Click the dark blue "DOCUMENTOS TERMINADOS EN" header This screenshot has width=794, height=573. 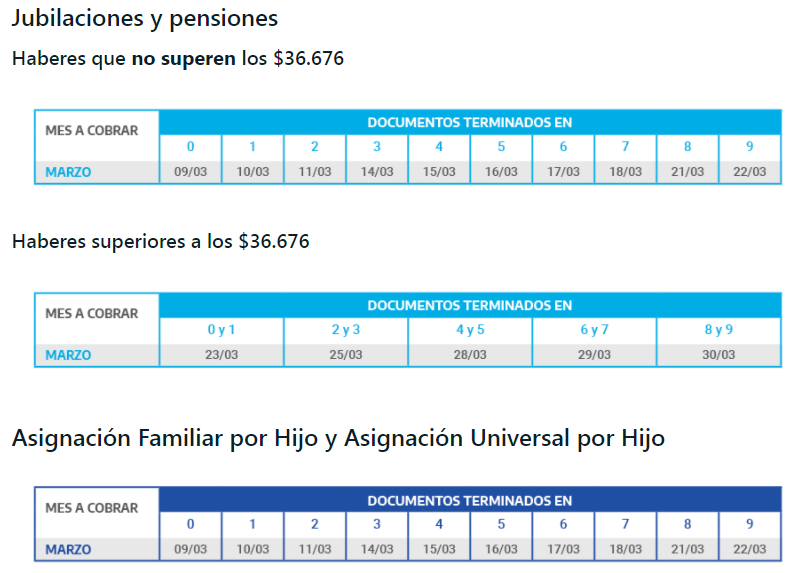click(x=469, y=500)
